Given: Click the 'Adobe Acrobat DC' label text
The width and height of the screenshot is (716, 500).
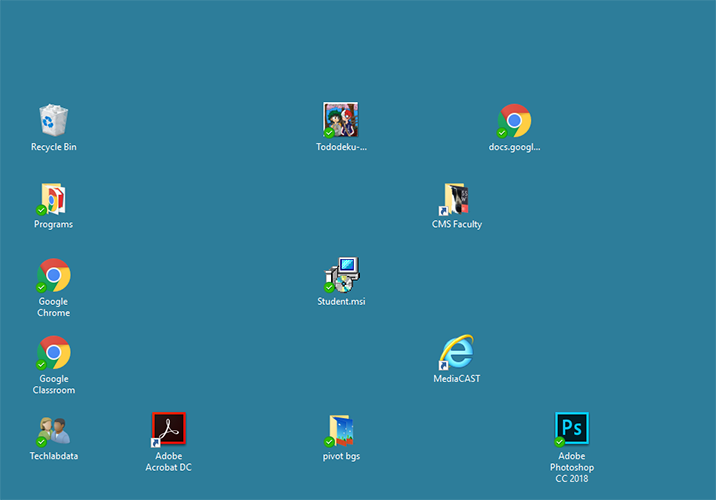Looking at the screenshot, I should [x=168, y=462].
